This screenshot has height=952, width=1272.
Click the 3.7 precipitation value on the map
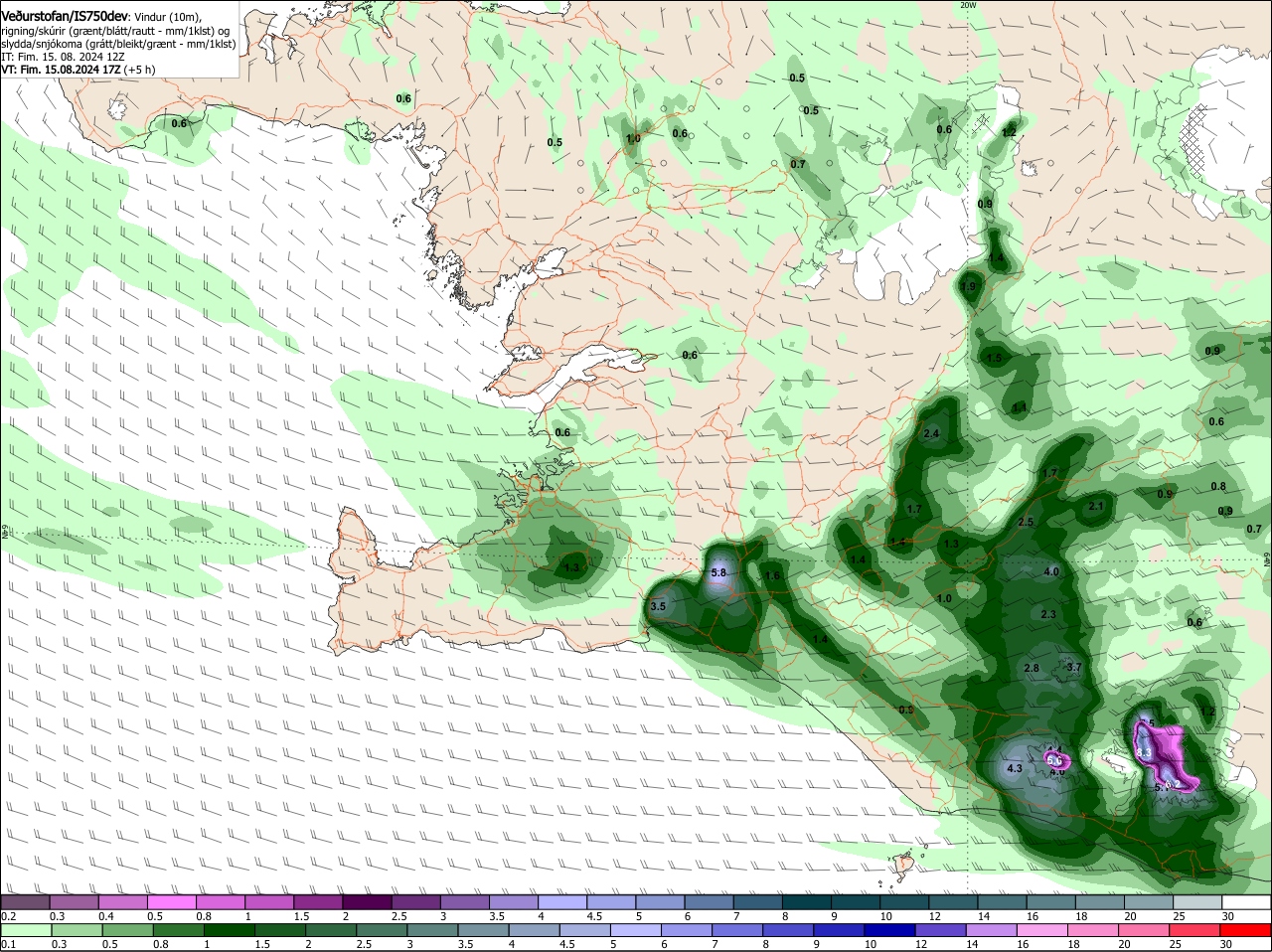coord(1073,668)
